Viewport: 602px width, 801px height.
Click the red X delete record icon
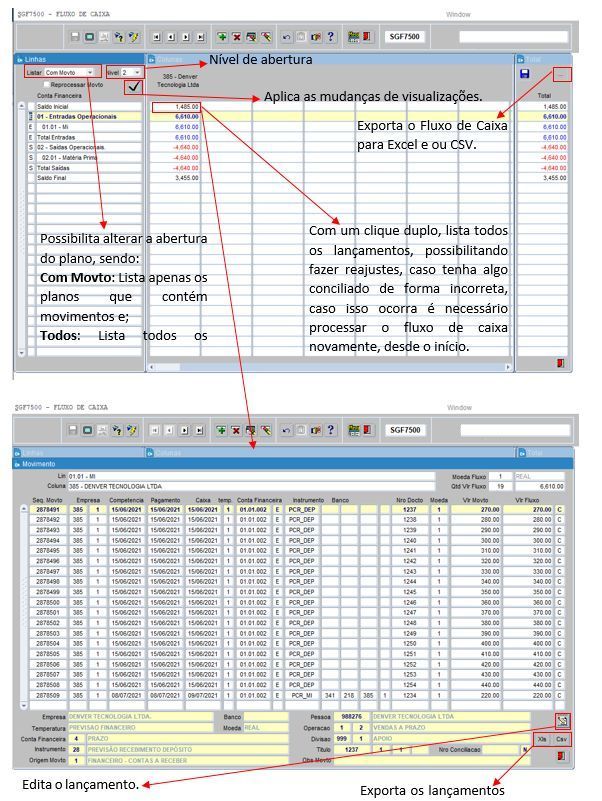point(237,36)
